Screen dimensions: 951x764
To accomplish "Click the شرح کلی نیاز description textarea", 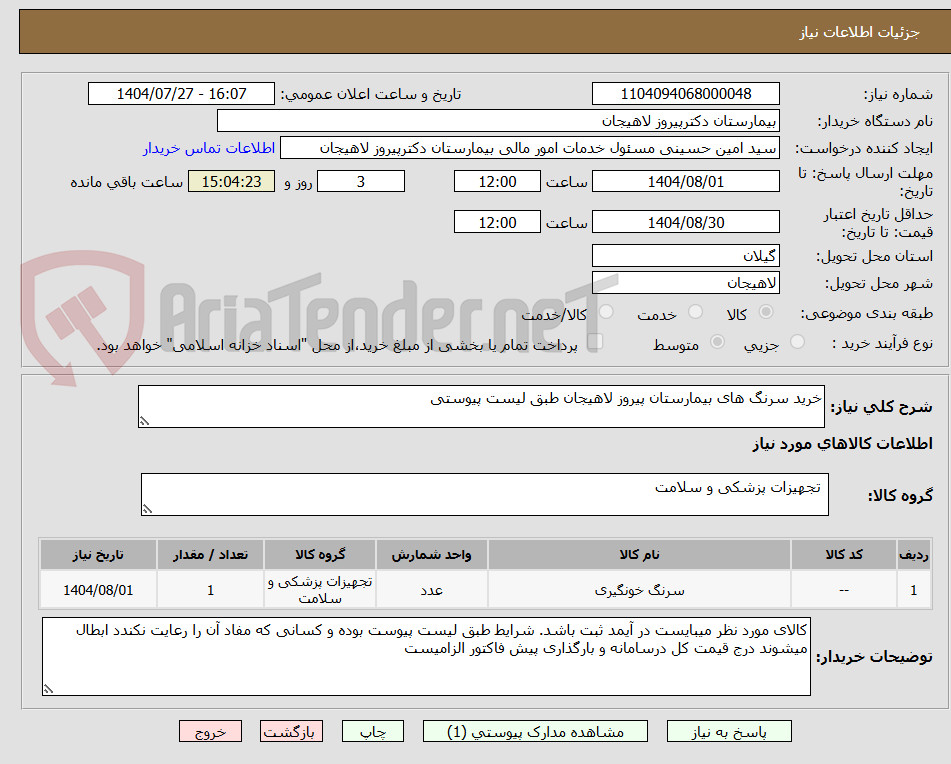I will [x=481, y=406].
